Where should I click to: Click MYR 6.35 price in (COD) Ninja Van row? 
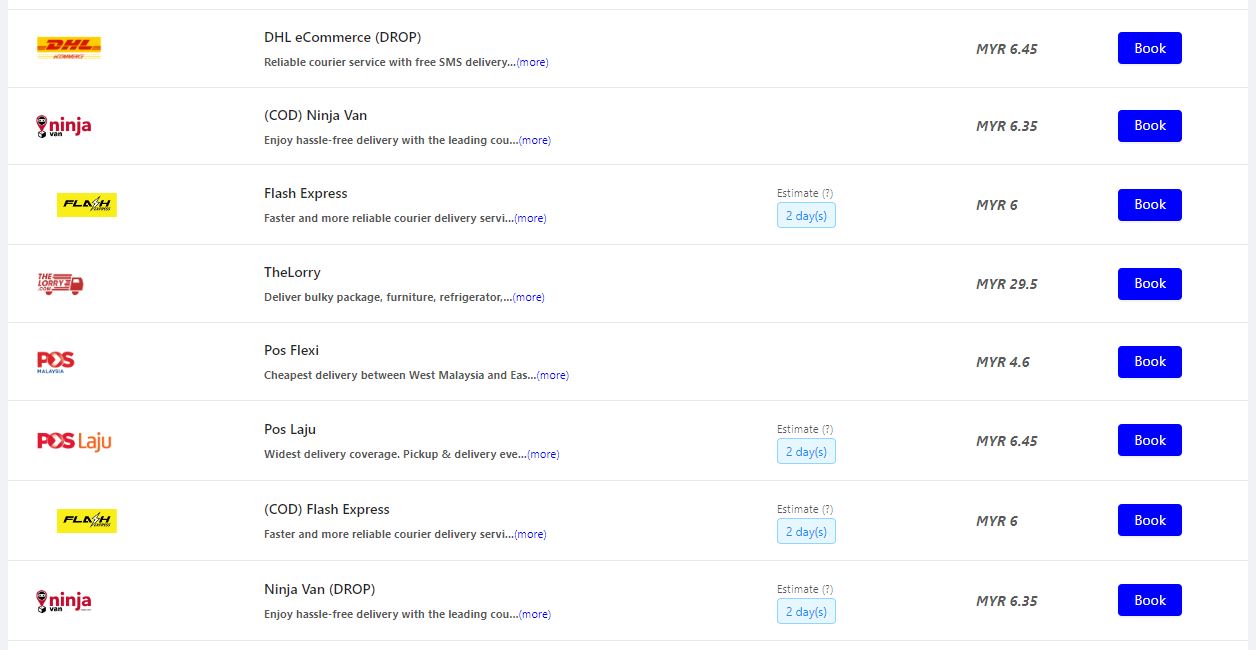[1007, 126]
